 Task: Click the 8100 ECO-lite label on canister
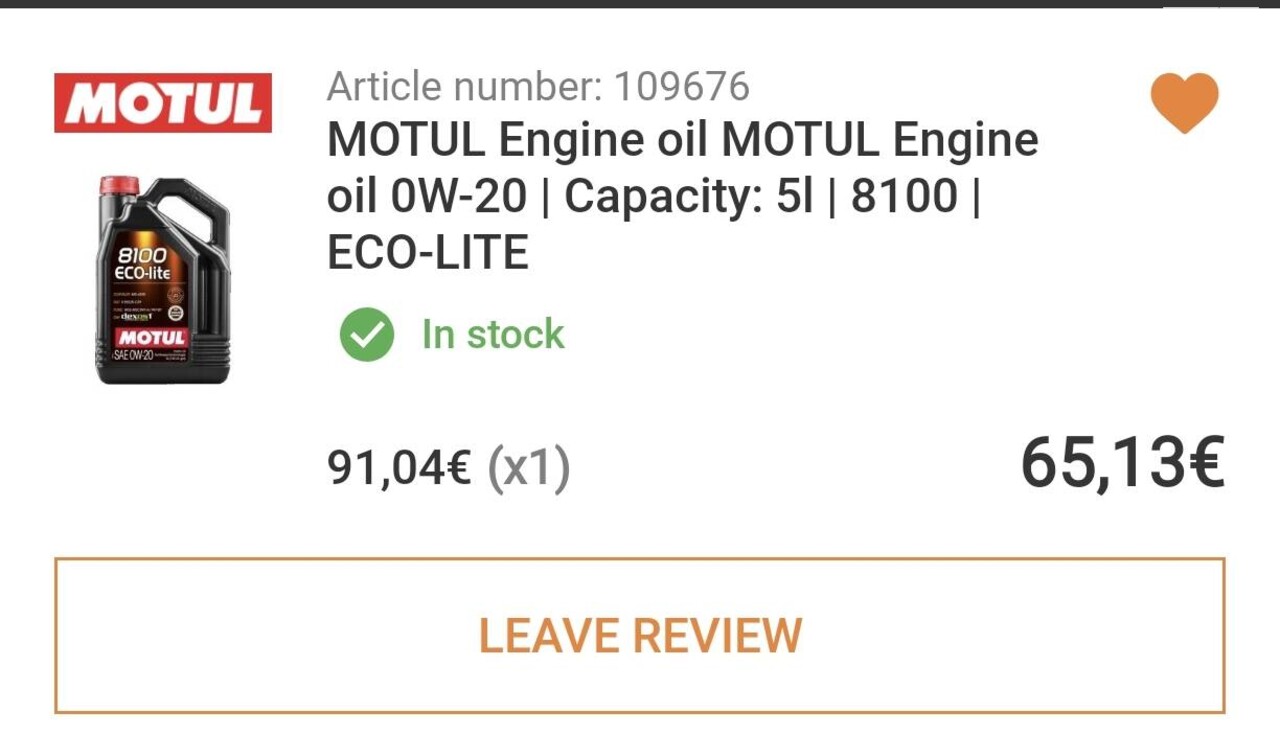click(x=145, y=264)
